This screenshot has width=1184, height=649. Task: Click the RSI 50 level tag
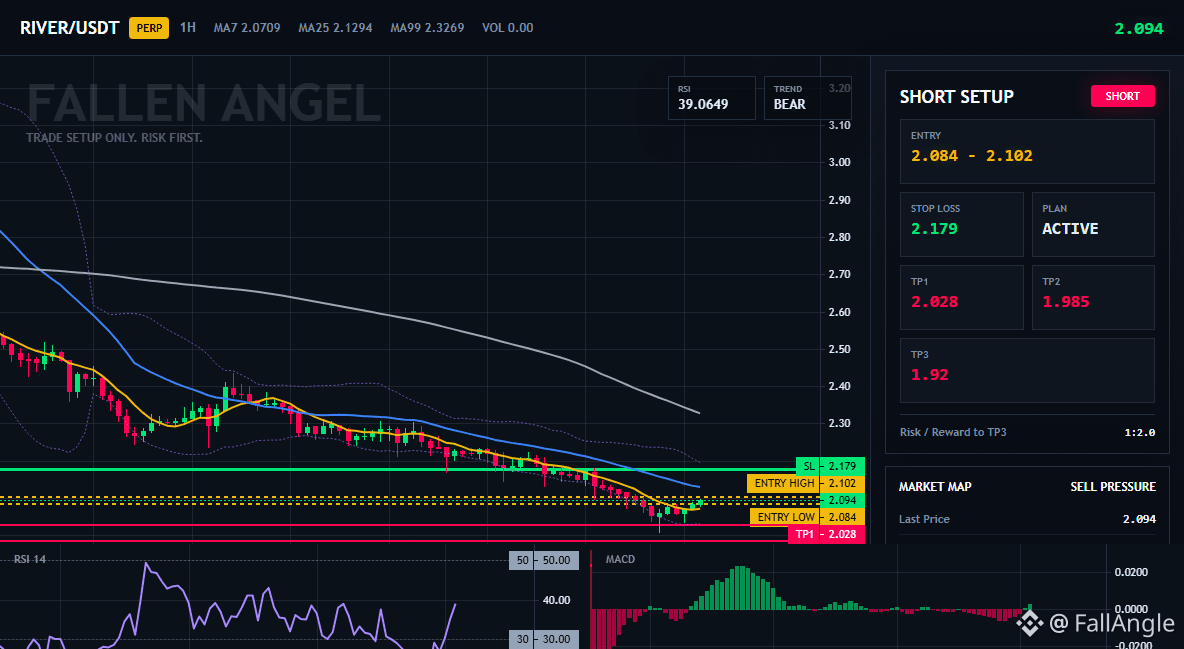coord(544,561)
